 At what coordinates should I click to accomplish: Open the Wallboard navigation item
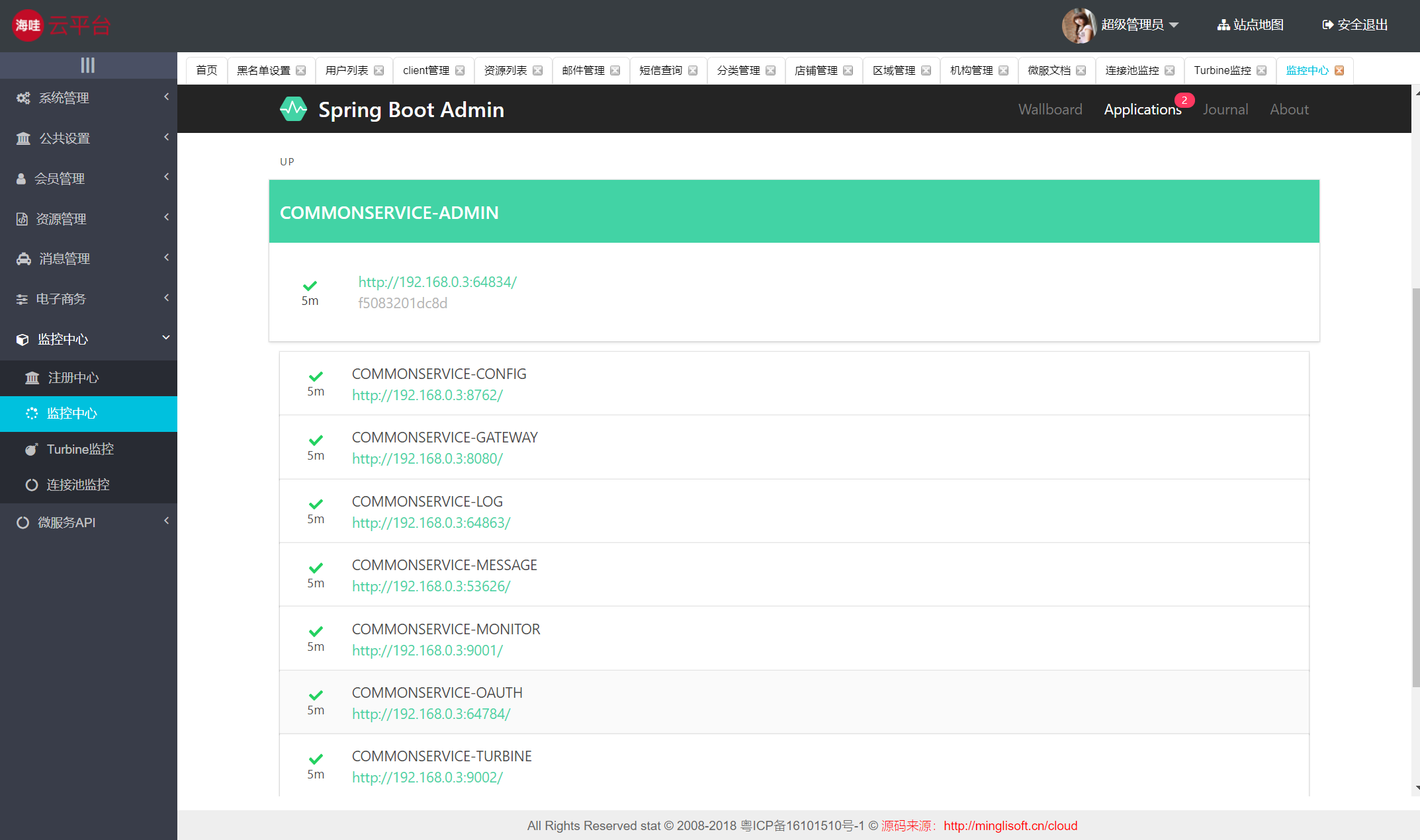click(1050, 109)
